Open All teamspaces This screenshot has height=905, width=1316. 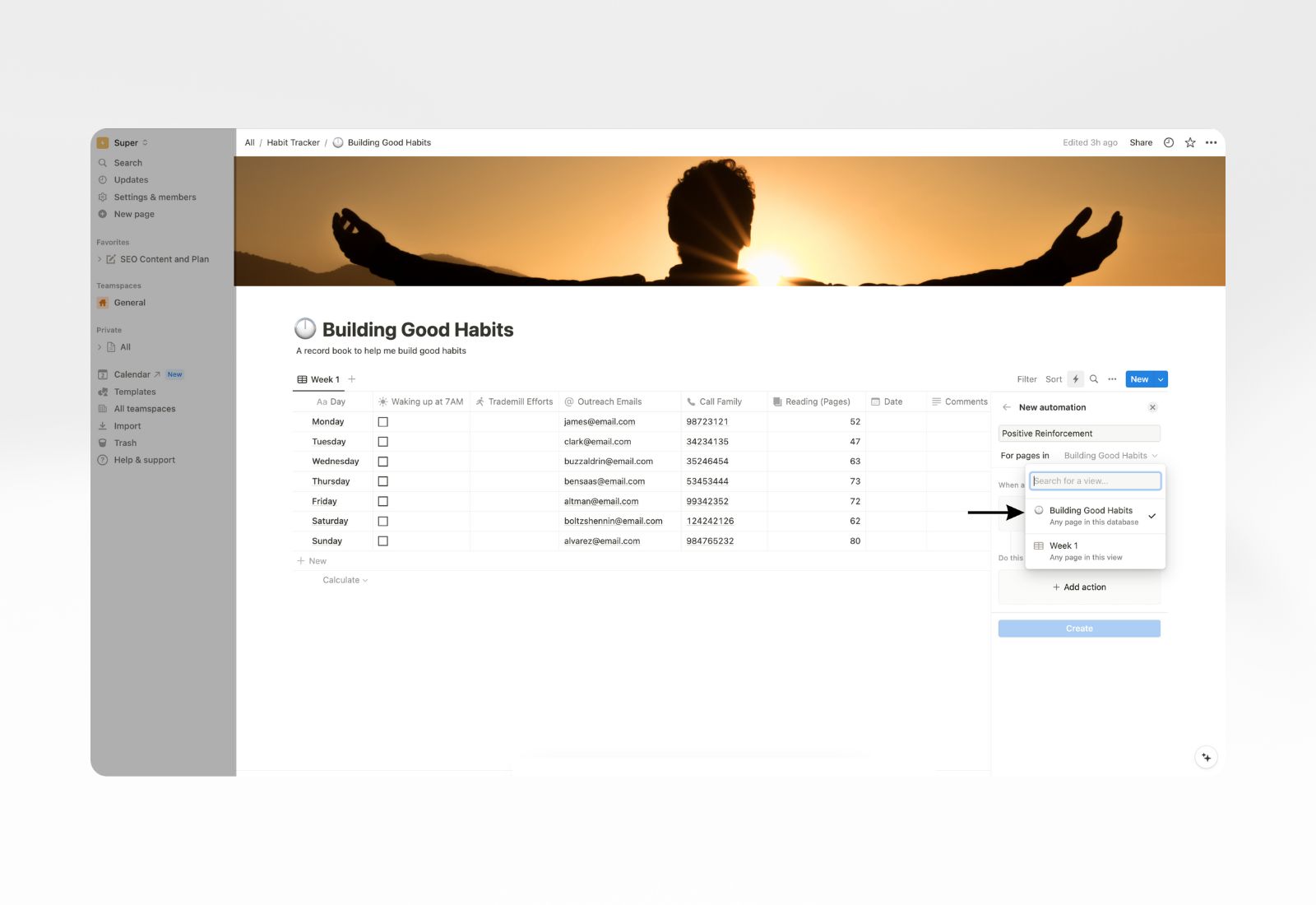(145, 409)
